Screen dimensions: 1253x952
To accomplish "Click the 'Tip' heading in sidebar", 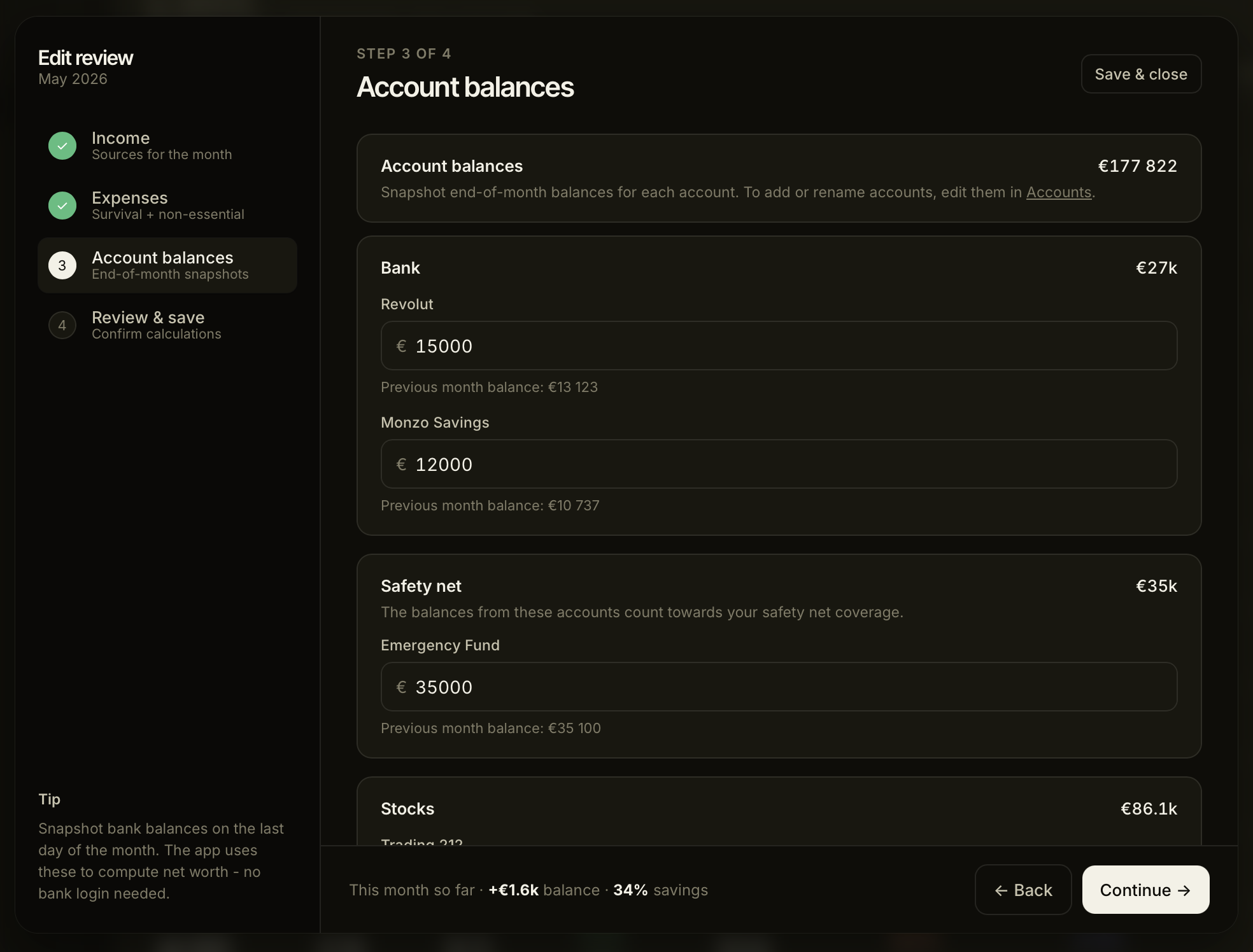I will tap(49, 799).
